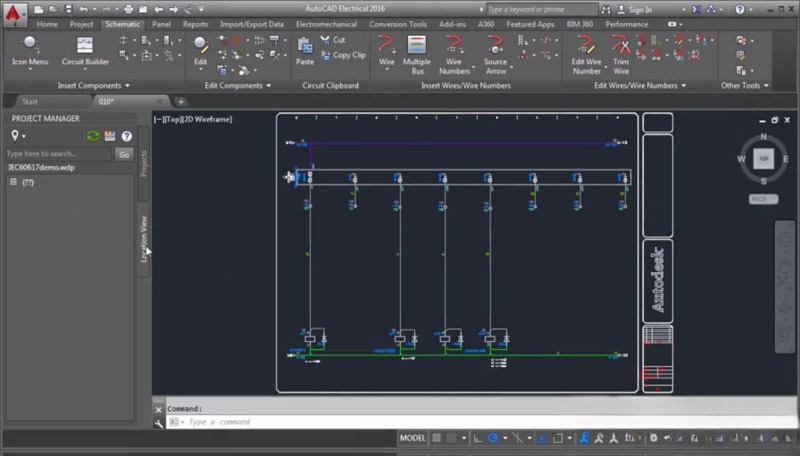Click the Help question mark icon
The height and width of the screenshot is (456, 800).
click(x=740, y=10)
